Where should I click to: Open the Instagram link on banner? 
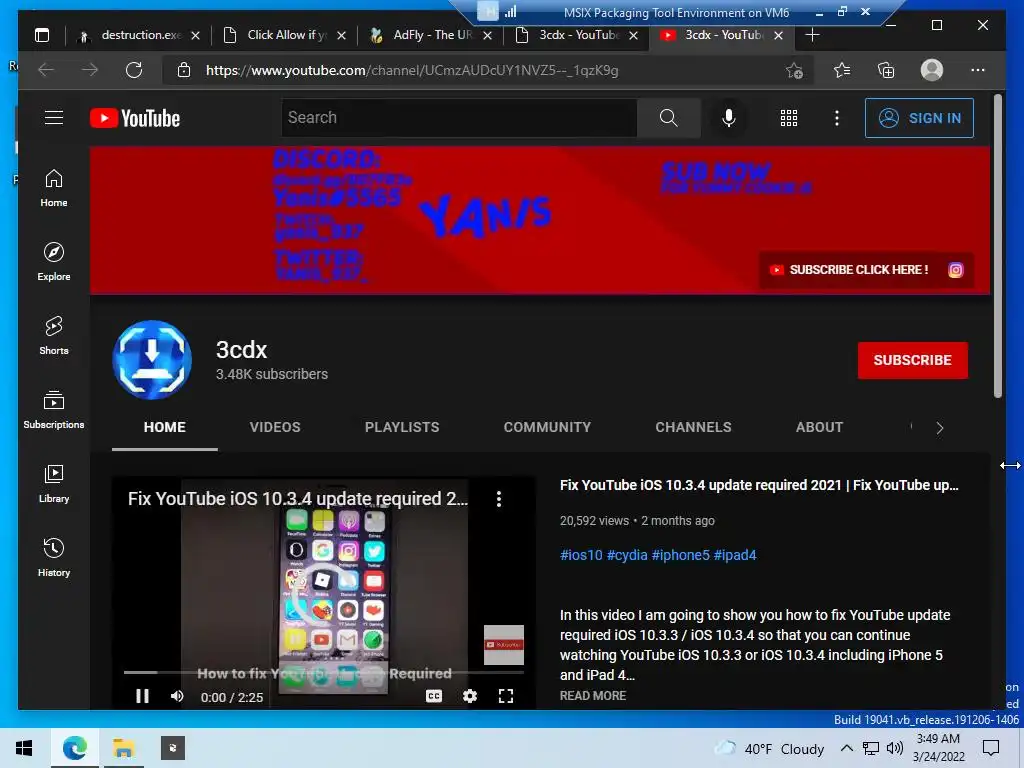(x=955, y=270)
